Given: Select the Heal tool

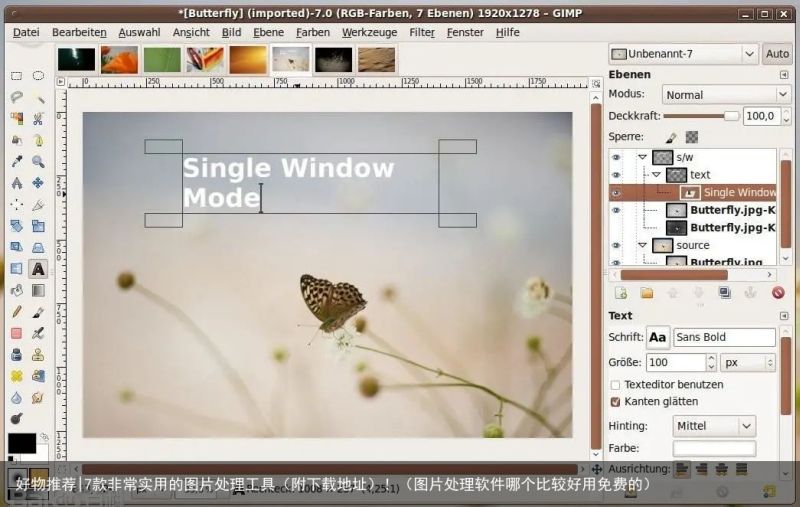Looking at the screenshot, I should [16, 376].
